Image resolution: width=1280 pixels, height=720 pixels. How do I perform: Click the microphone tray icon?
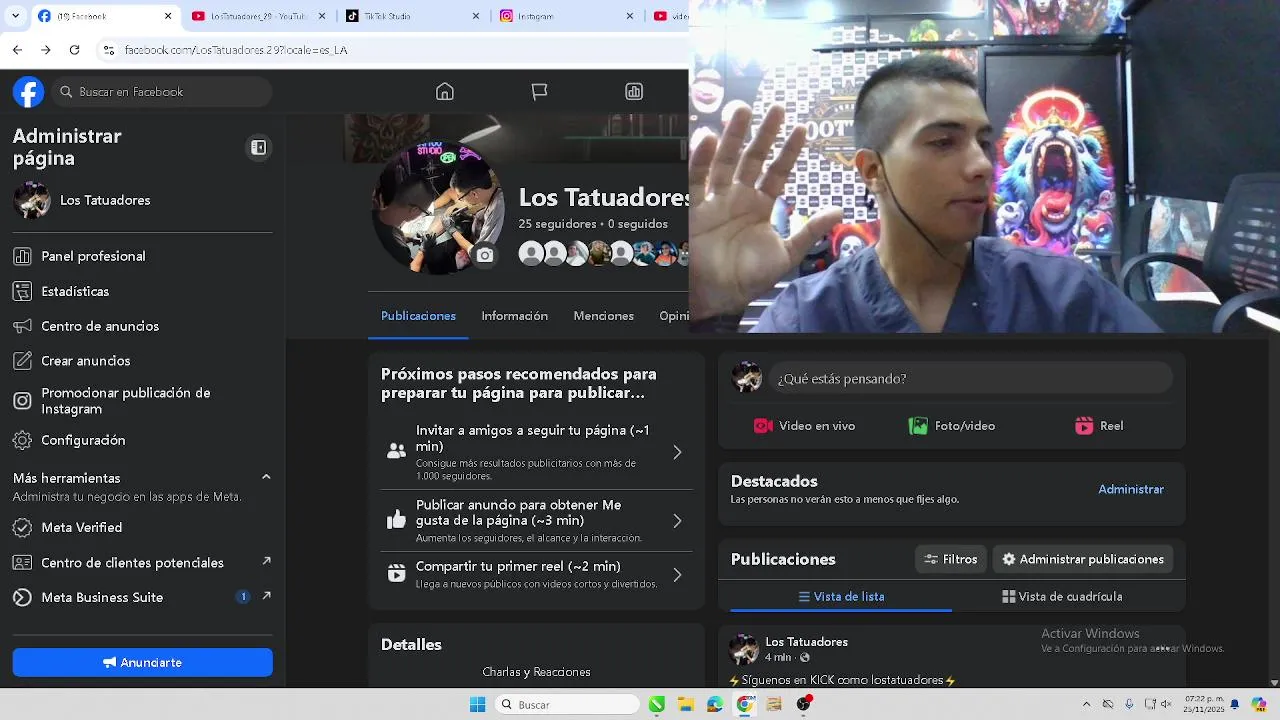(x=1129, y=705)
